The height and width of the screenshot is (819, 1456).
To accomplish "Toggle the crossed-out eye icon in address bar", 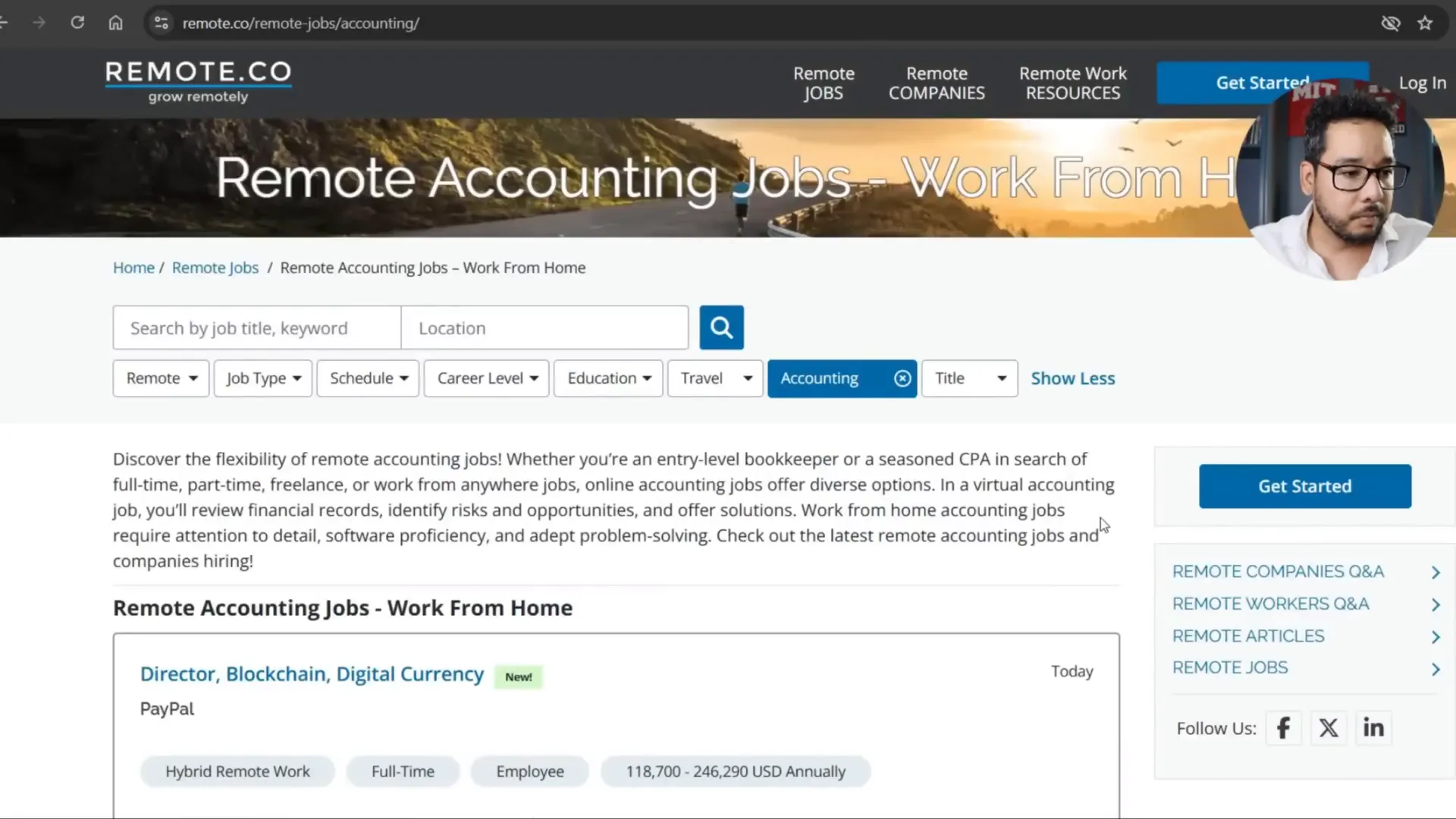I will [x=1390, y=23].
